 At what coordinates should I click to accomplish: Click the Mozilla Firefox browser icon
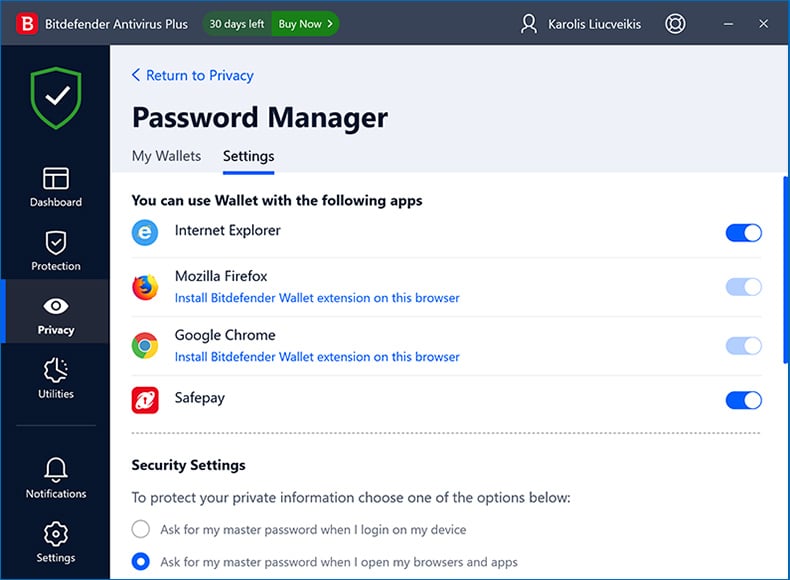point(145,287)
